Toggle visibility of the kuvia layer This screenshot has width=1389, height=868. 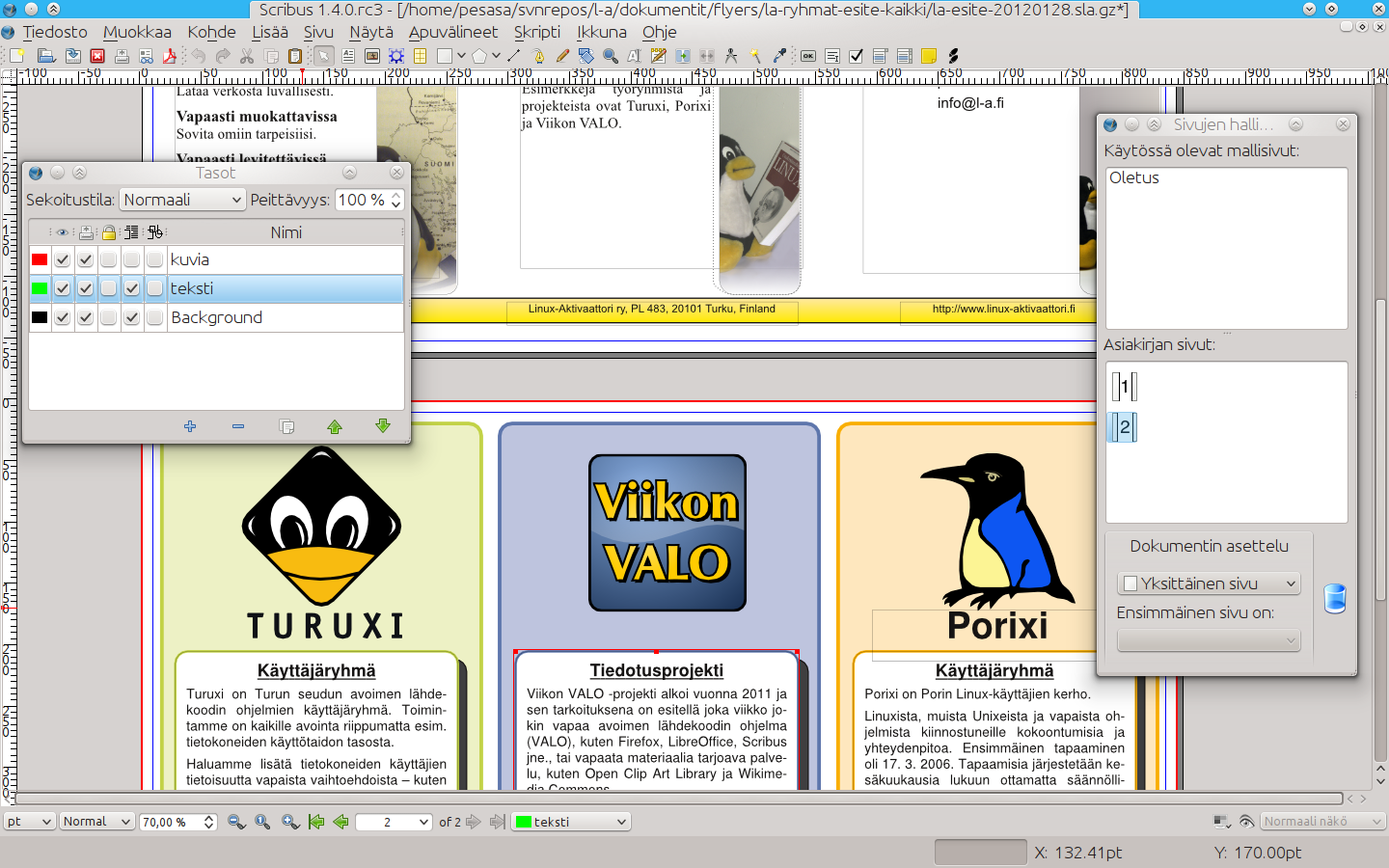pos(63,259)
